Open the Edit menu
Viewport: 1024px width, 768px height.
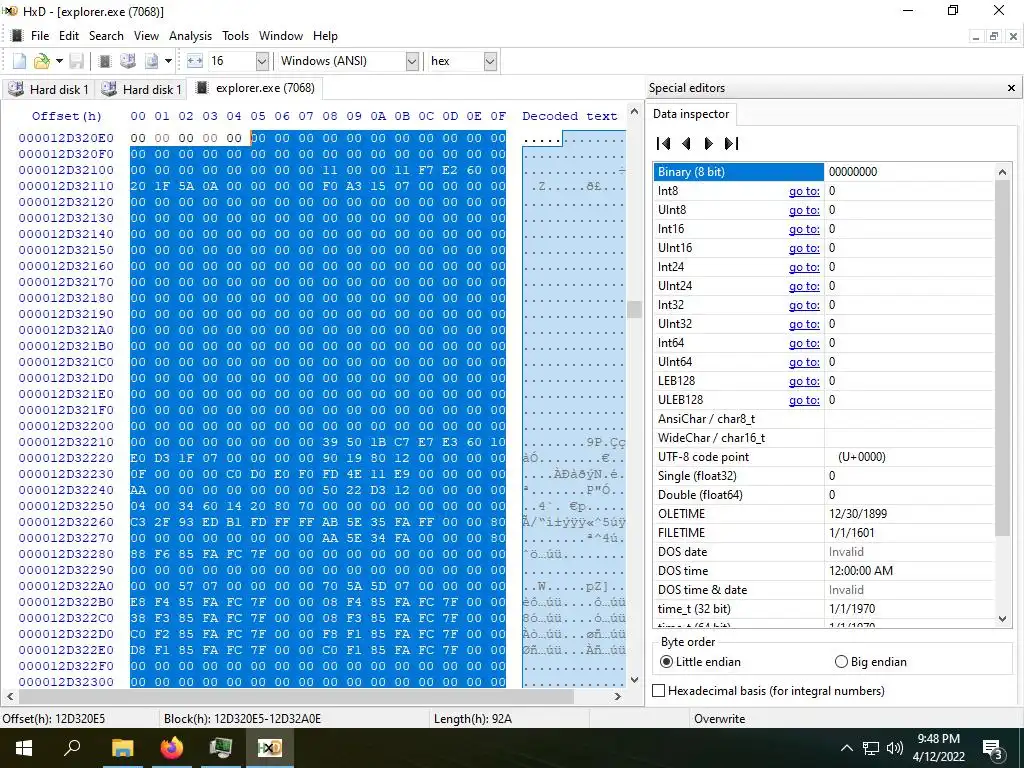[69, 36]
